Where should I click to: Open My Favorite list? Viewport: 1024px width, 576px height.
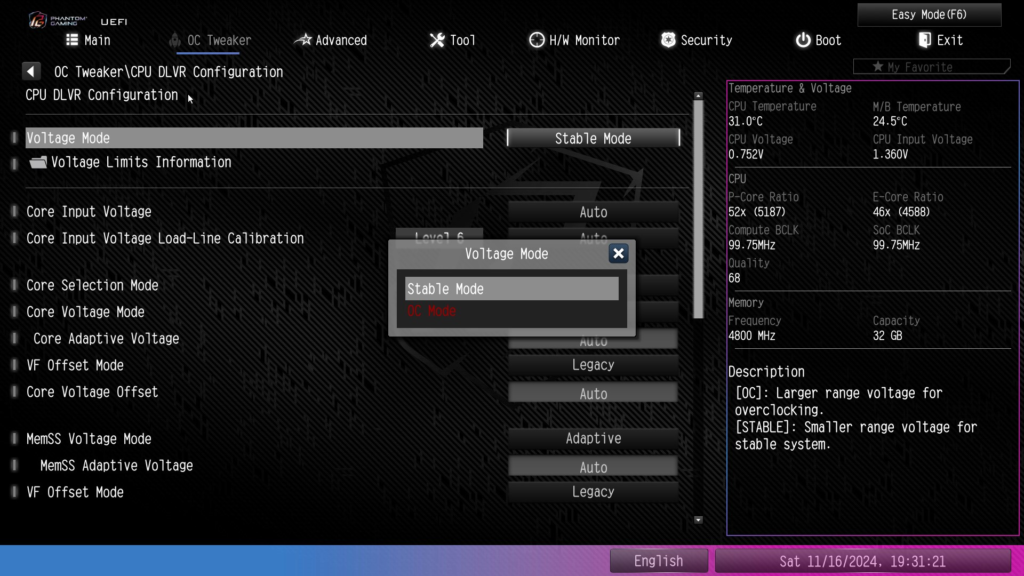tap(931, 67)
